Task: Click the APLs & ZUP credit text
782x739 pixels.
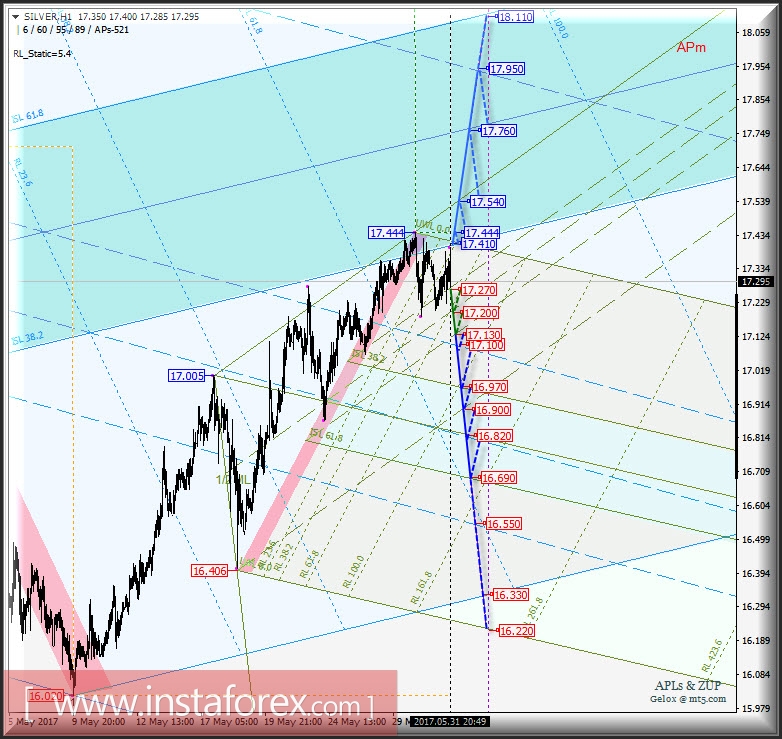Action: click(x=688, y=686)
